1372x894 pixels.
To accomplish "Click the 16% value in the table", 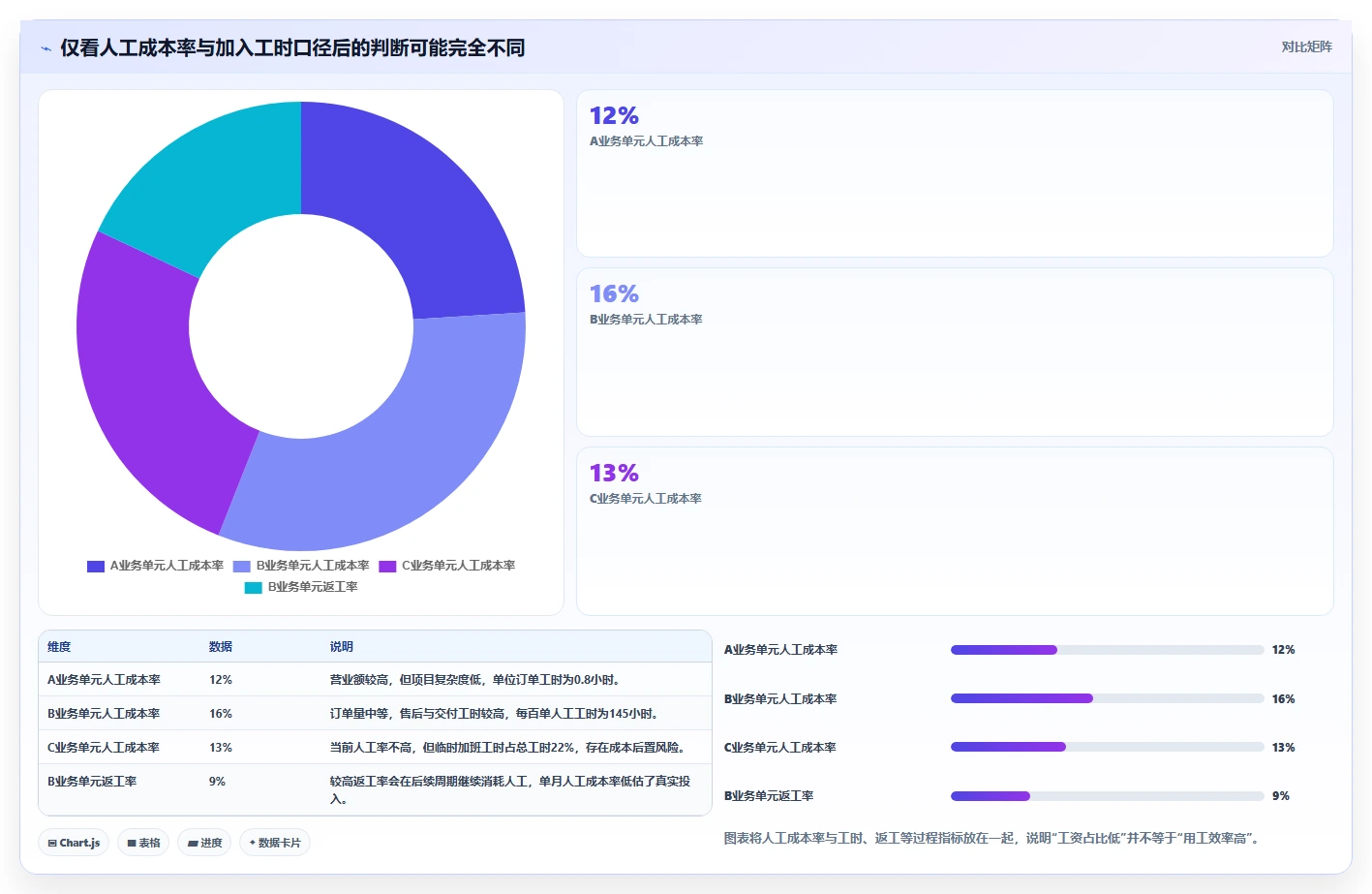I will pos(221,714).
